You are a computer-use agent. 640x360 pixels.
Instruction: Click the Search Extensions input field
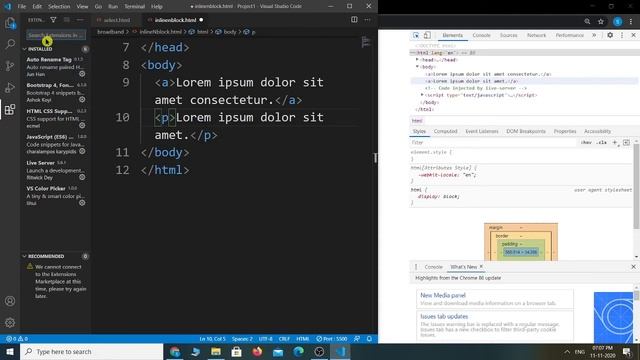(56, 35)
